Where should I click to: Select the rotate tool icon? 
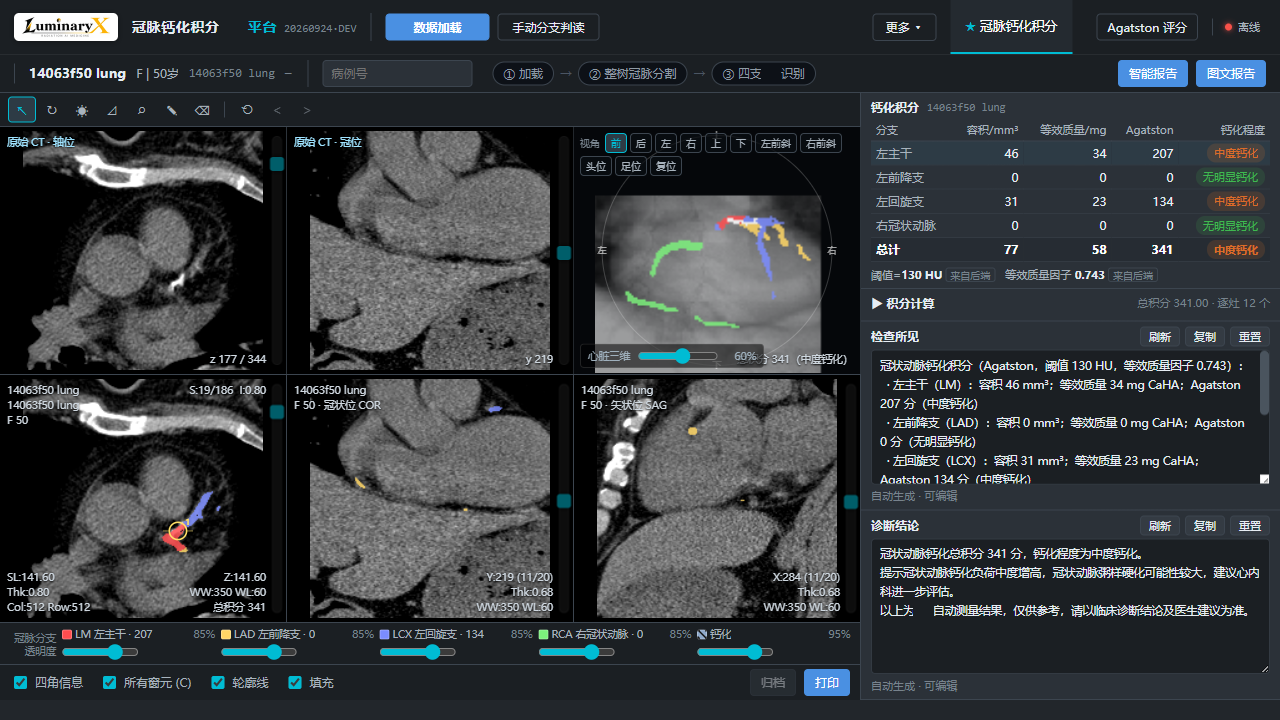pyautogui.click(x=52, y=110)
